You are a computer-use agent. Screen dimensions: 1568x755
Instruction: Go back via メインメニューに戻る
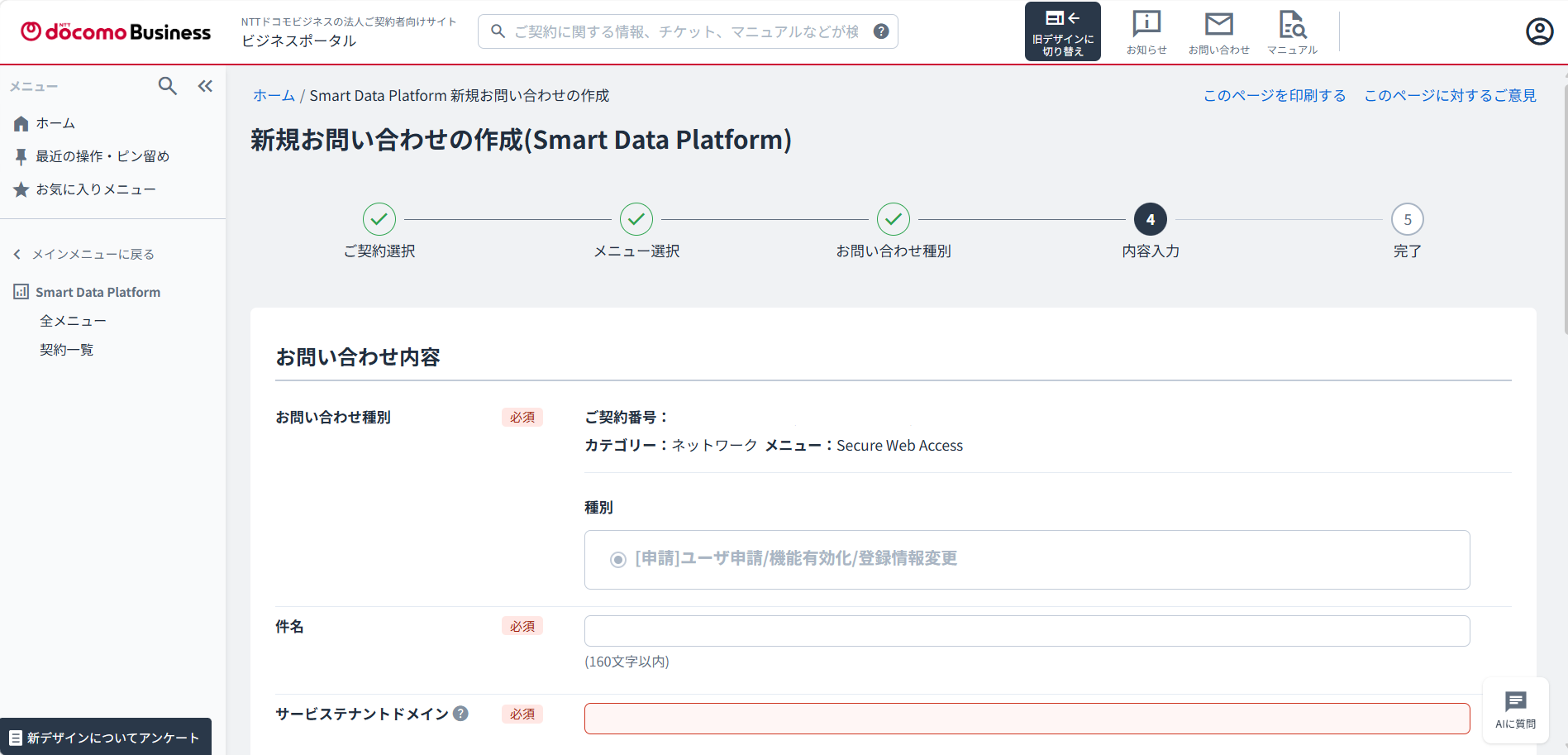84,254
